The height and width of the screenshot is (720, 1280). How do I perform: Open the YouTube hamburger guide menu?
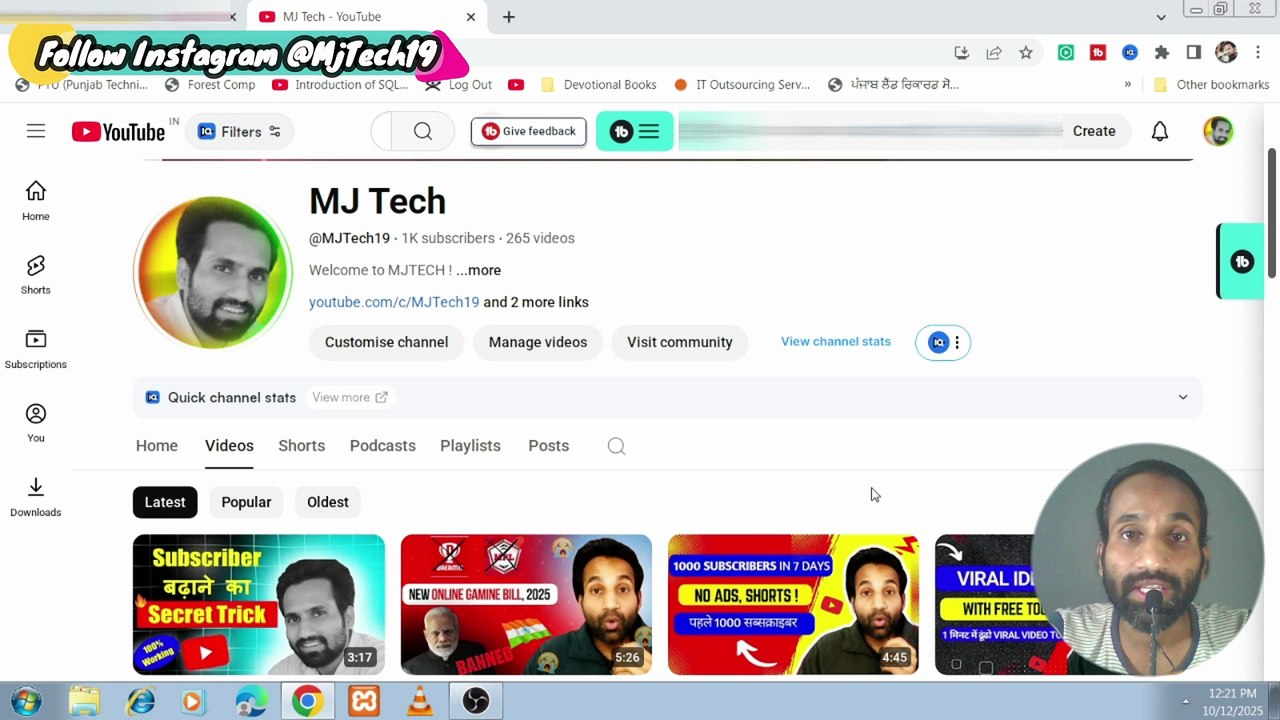pyautogui.click(x=36, y=131)
